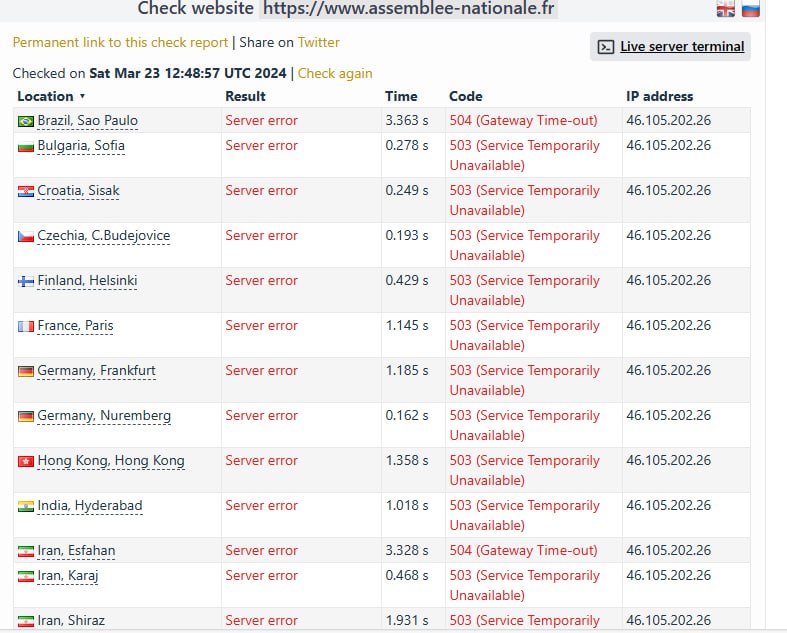Click the Iran flag beside Shiraz
The height and width of the screenshot is (633, 787).
click(x=26, y=621)
